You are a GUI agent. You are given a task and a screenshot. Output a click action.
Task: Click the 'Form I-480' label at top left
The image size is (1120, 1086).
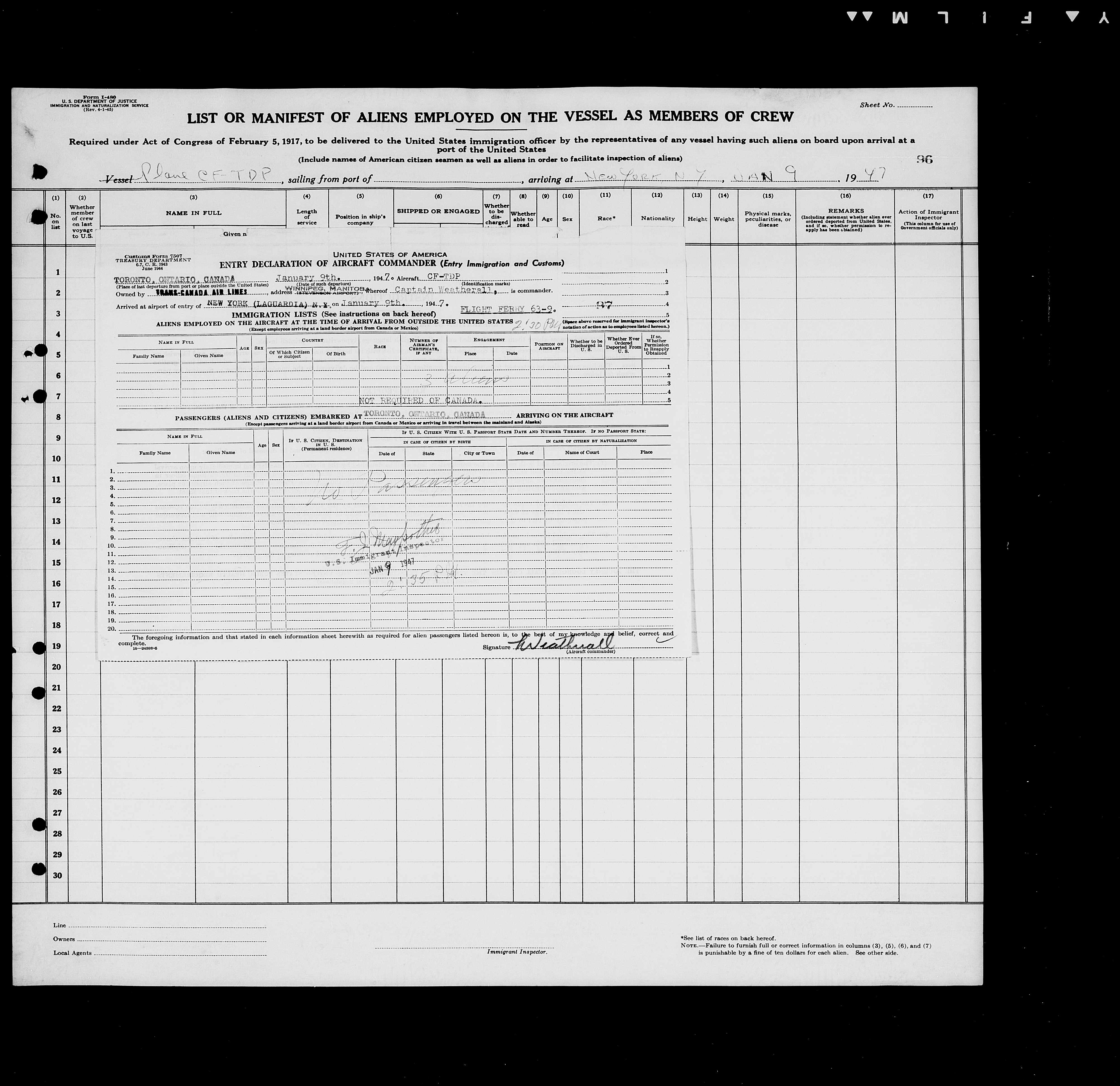point(100,98)
